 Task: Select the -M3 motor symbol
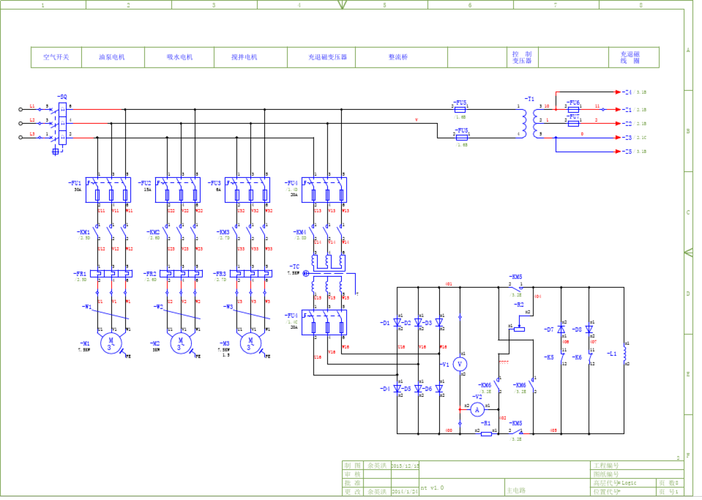250,344
